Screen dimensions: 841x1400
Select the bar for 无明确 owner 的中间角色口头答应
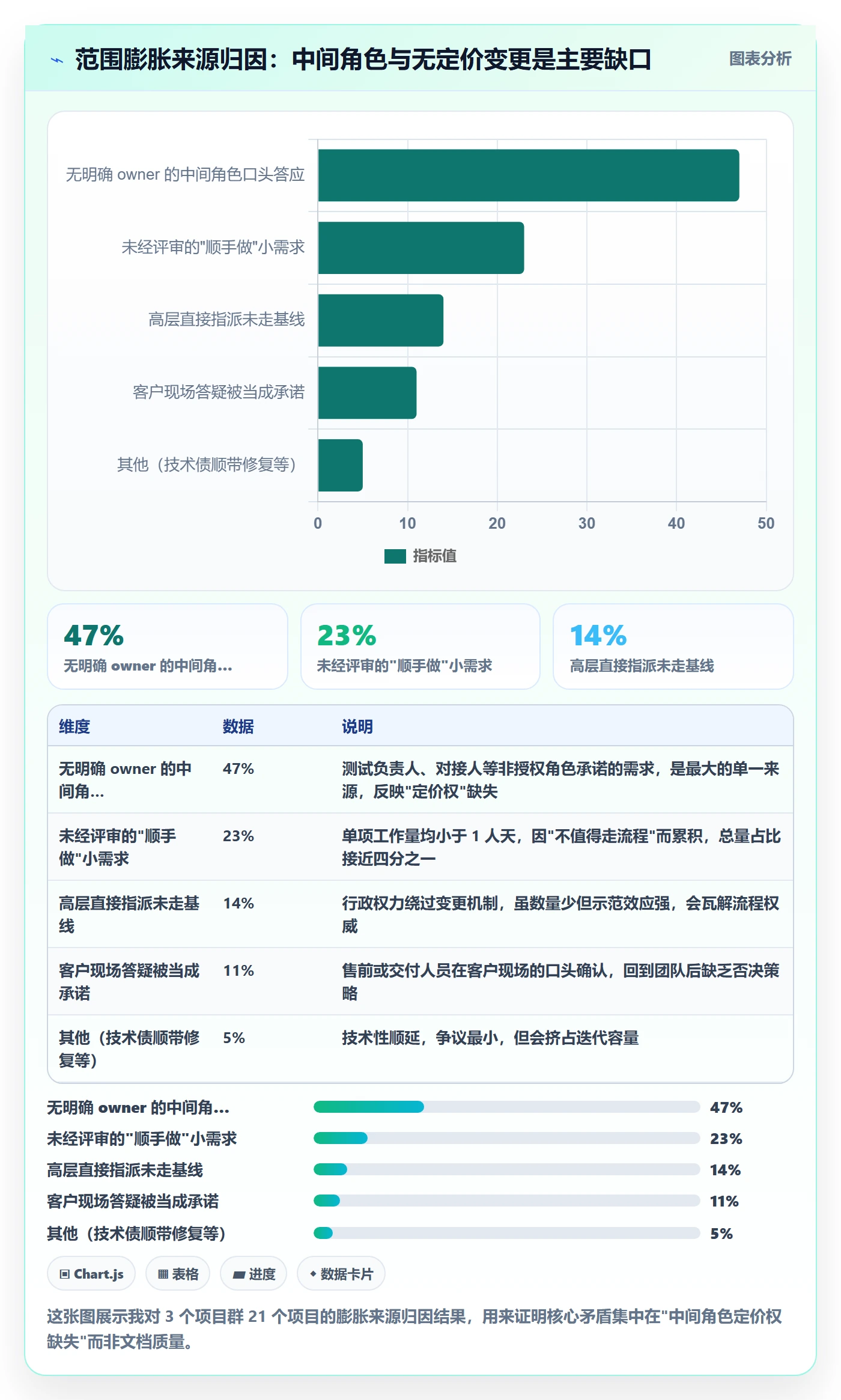click(x=529, y=175)
